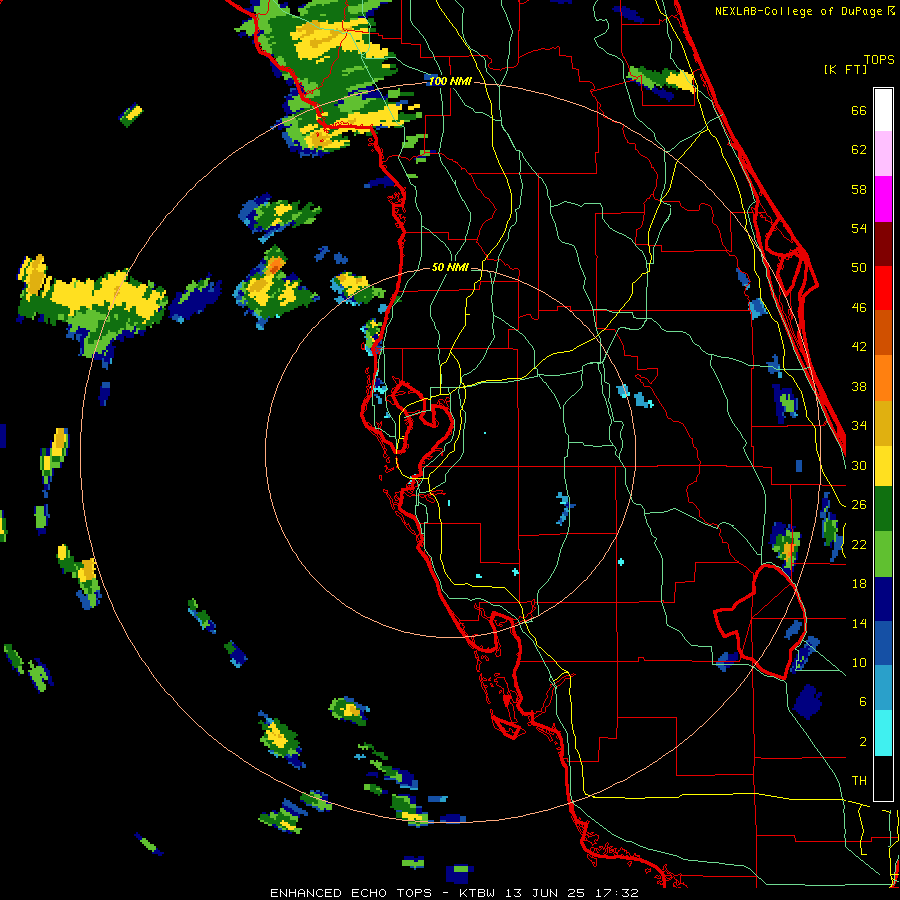The width and height of the screenshot is (900, 900).
Task: Click the legend value 22
Action: tap(859, 544)
